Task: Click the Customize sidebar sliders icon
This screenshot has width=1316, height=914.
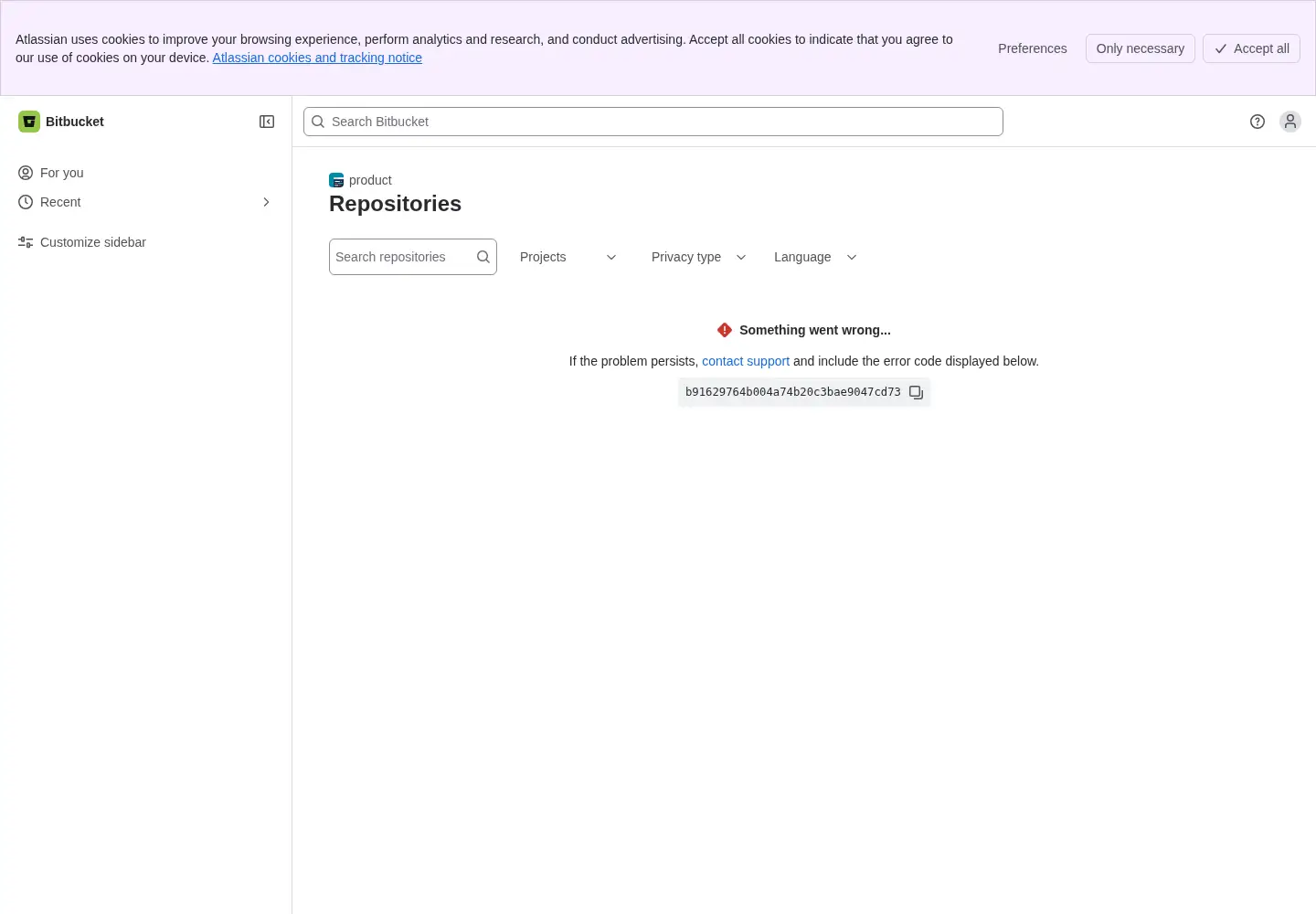Action: pos(26,242)
